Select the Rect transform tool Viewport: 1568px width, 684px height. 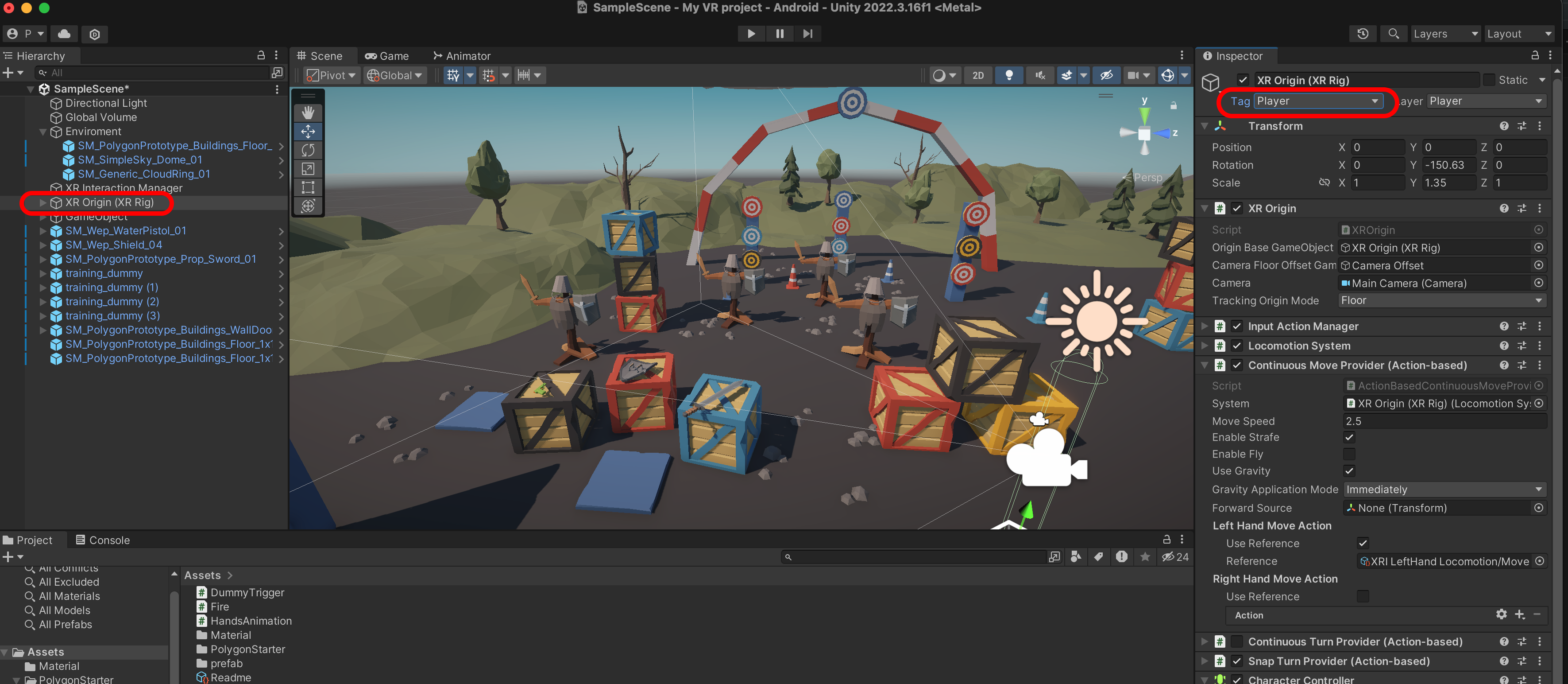click(x=308, y=187)
